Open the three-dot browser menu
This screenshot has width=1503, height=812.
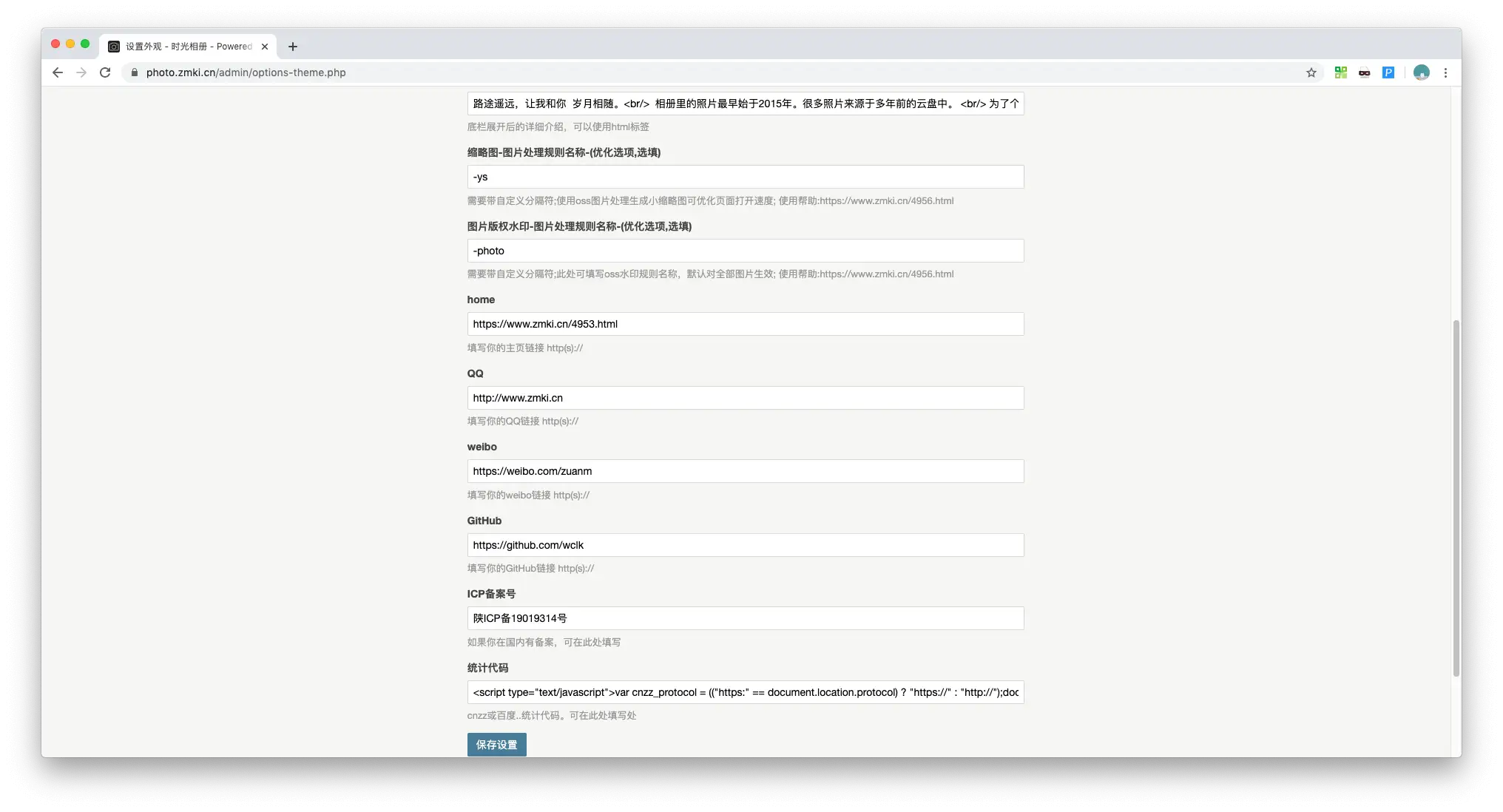click(1445, 72)
